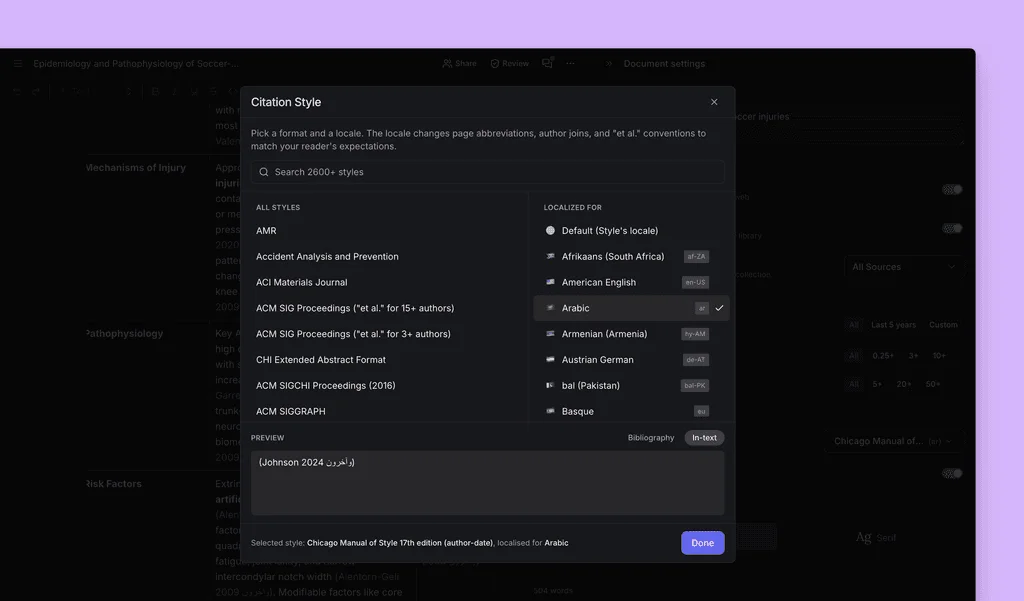
Task: Click the Risk Factors heading in the document
Action: pos(113,483)
